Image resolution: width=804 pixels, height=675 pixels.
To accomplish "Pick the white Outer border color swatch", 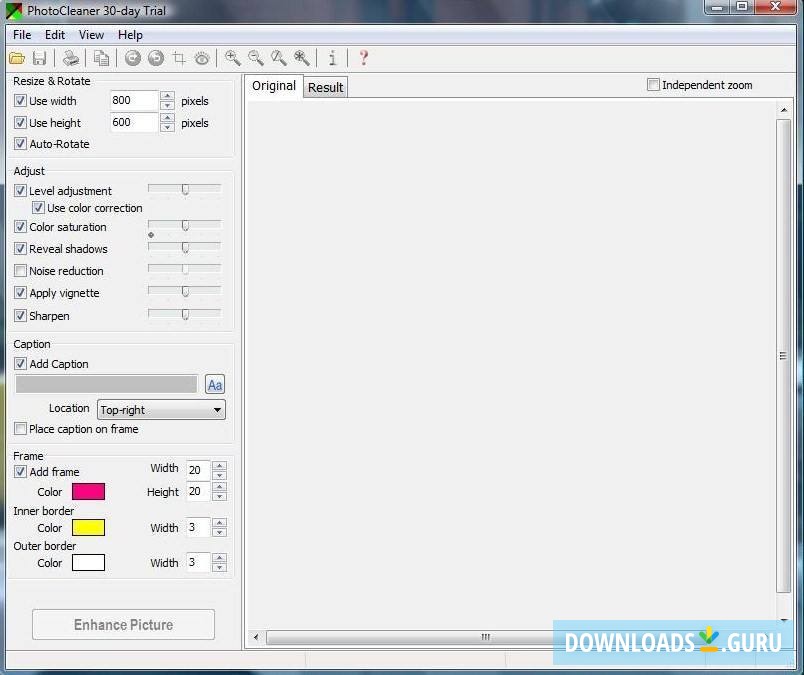I will (88, 563).
